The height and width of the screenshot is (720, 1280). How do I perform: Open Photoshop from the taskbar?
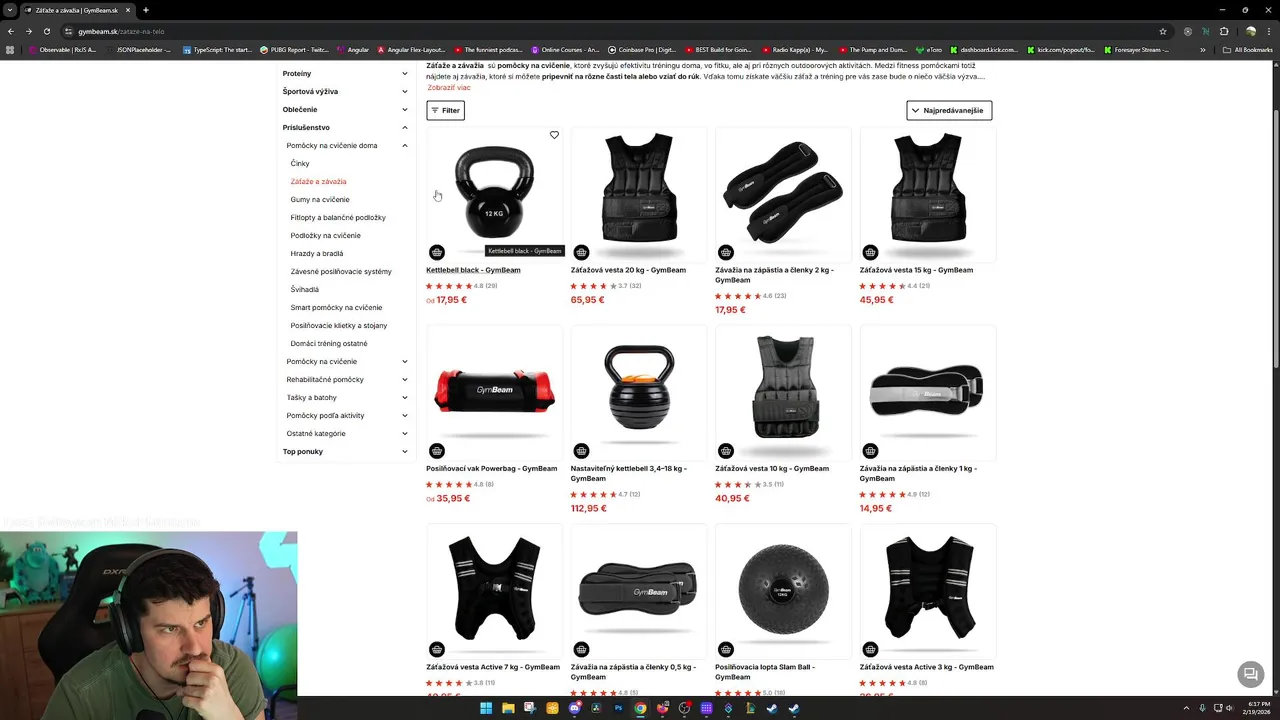click(x=618, y=708)
